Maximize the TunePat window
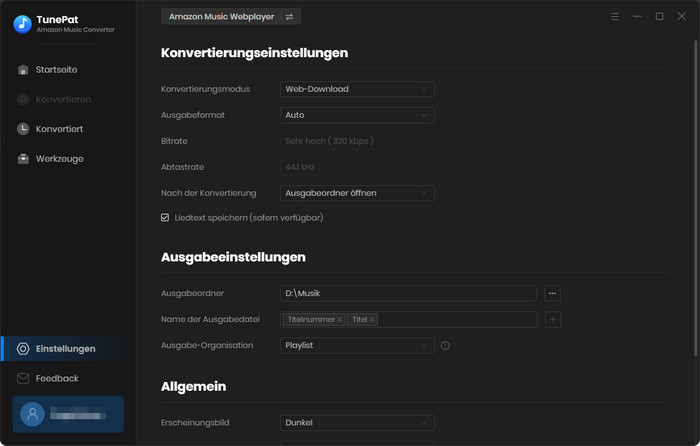 tap(659, 17)
